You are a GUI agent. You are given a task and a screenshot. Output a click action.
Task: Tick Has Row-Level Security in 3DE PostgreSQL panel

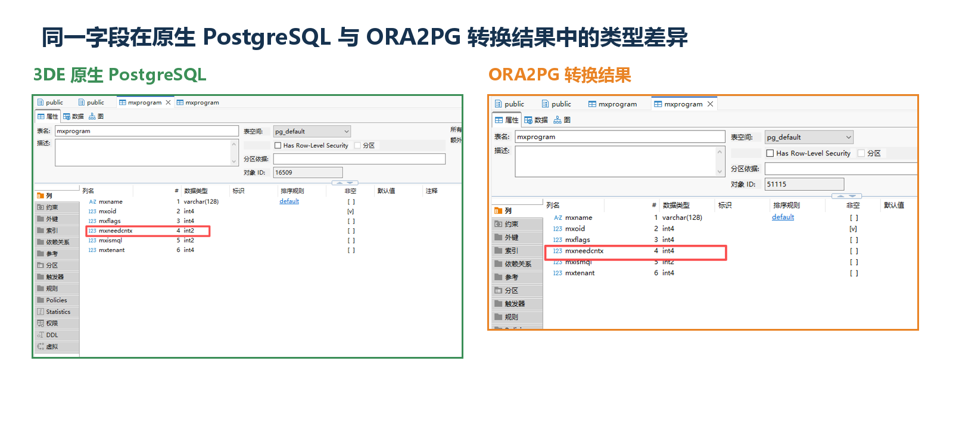pyautogui.click(x=278, y=146)
